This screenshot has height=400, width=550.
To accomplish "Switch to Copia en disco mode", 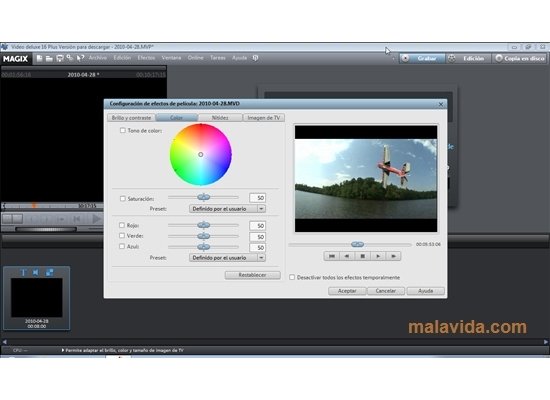I will point(519,58).
